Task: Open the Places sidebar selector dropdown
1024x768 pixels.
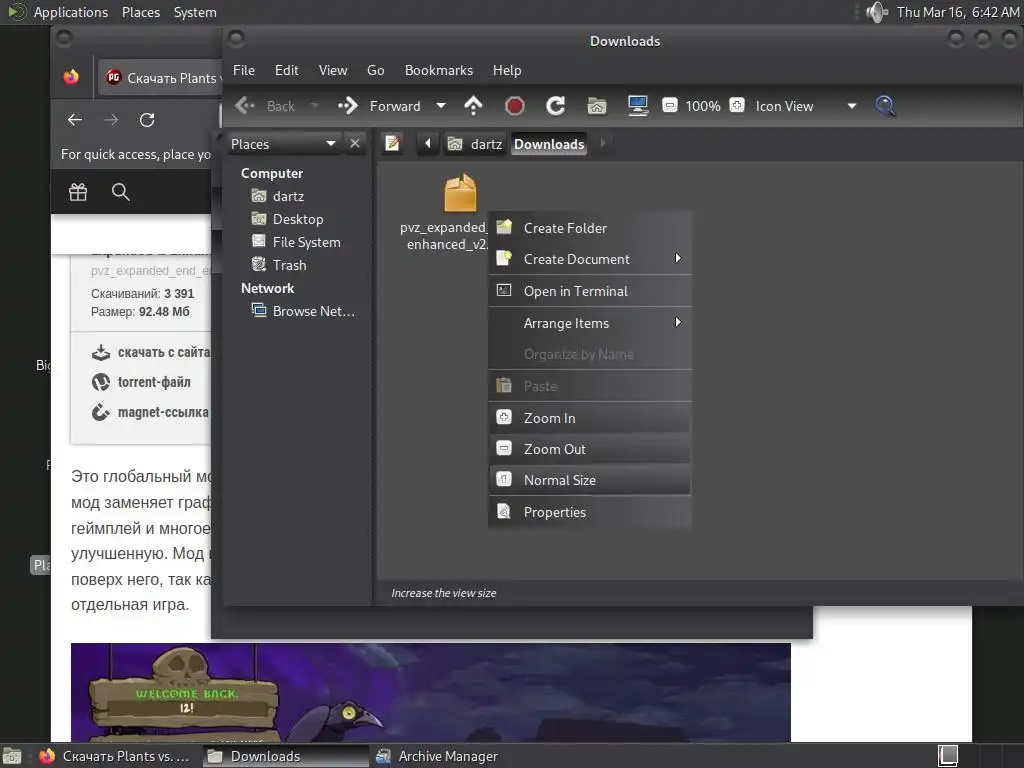Action: click(x=283, y=144)
